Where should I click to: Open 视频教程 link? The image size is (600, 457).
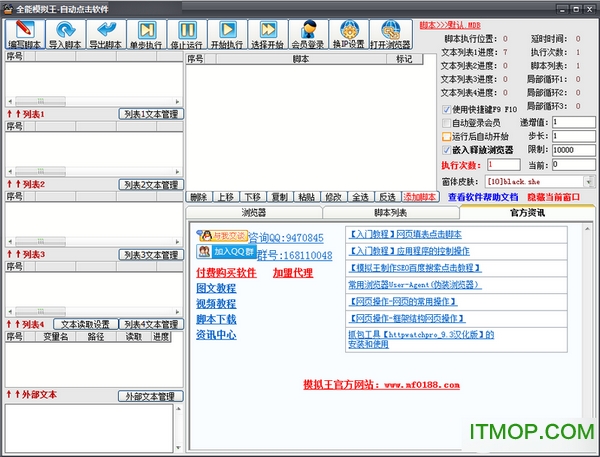click(216, 304)
